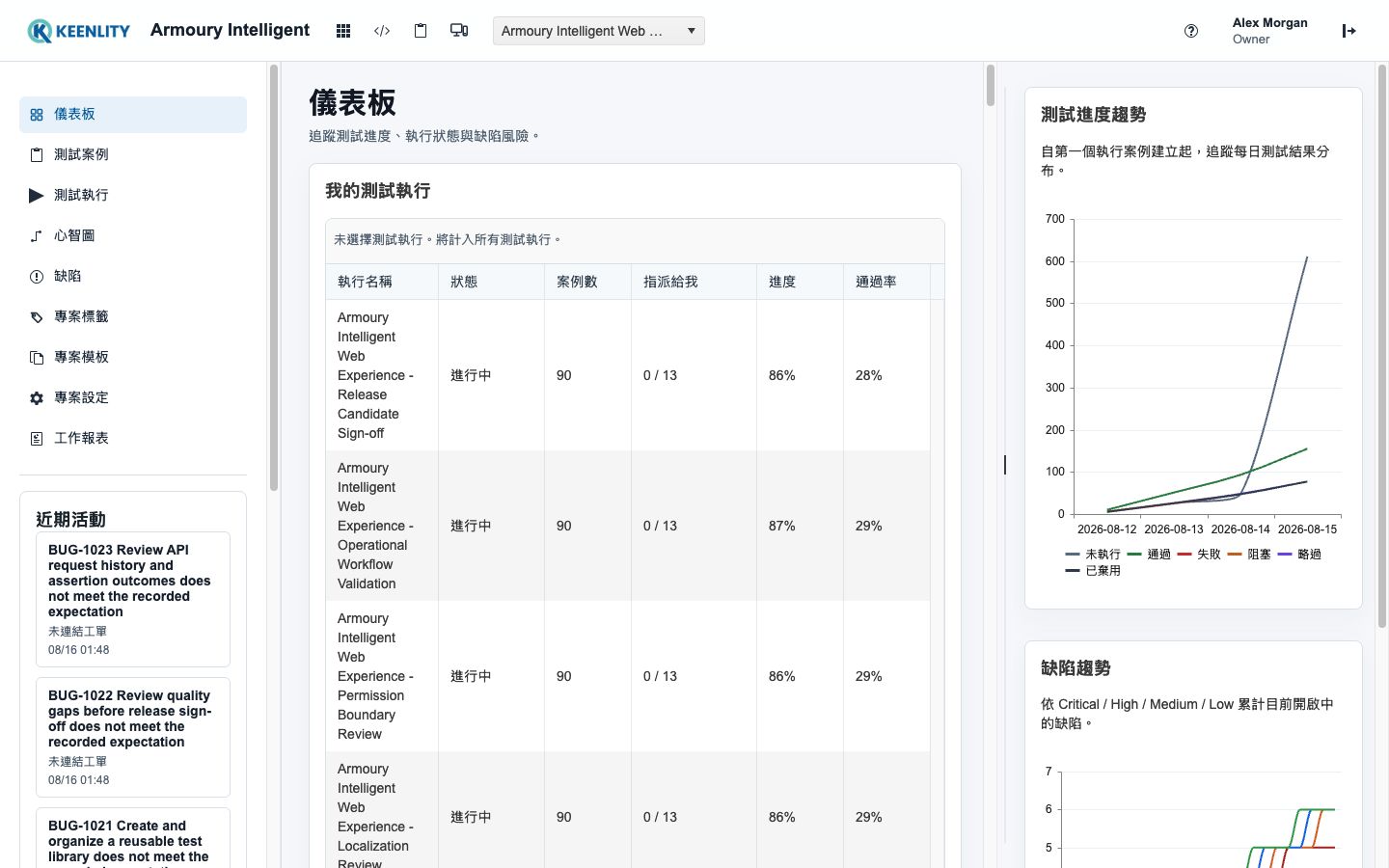The image size is (1389, 868).
Task: Toggle the 已棄用 legend series
Action: coord(1093,571)
